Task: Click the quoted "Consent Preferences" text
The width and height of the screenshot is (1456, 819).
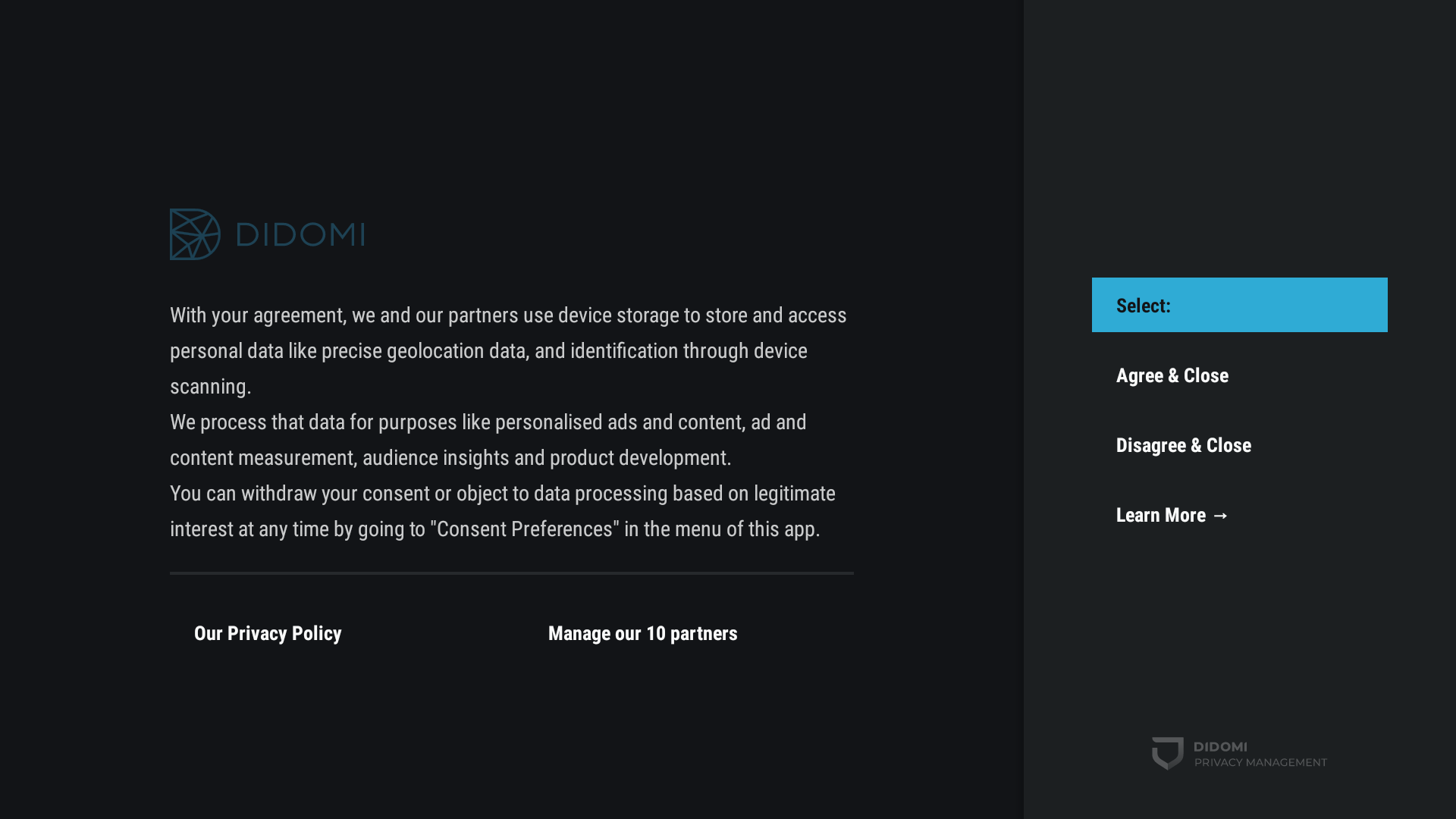Action: pyautogui.click(x=524, y=529)
